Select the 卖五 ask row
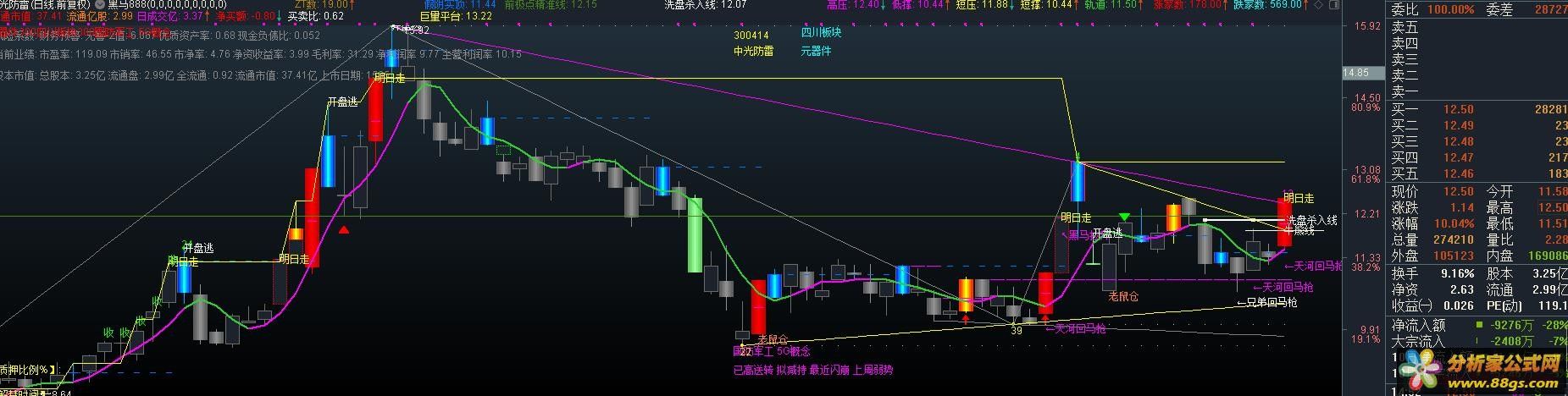The height and width of the screenshot is (396, 1568). [1478, 27]
